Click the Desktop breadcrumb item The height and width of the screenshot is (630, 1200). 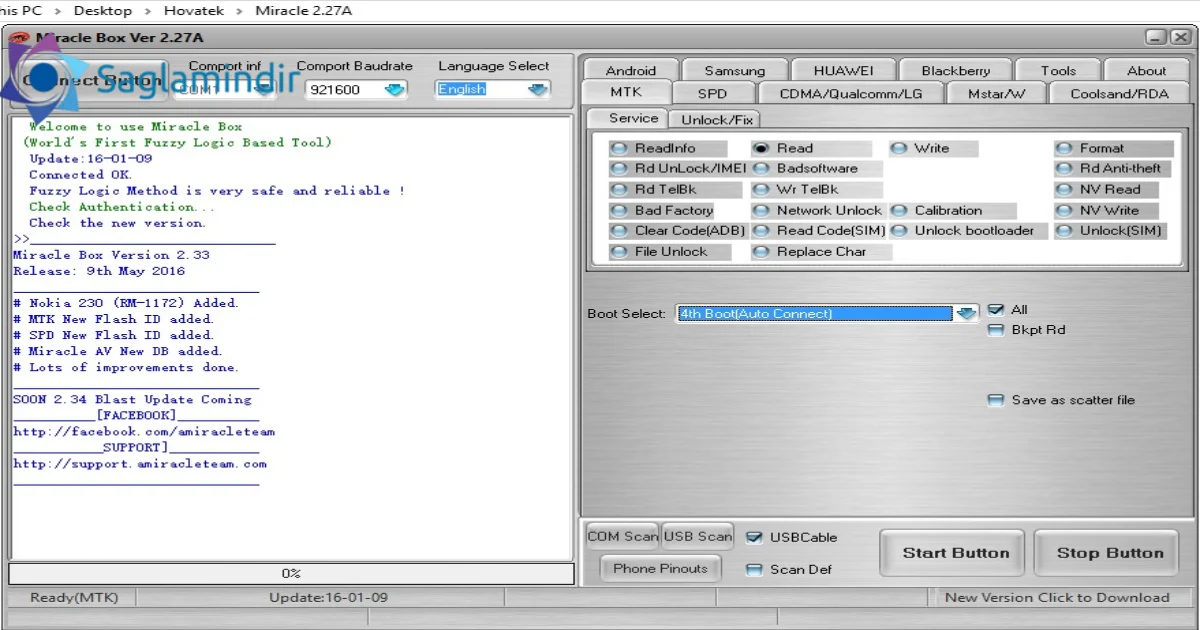[102, 10]
